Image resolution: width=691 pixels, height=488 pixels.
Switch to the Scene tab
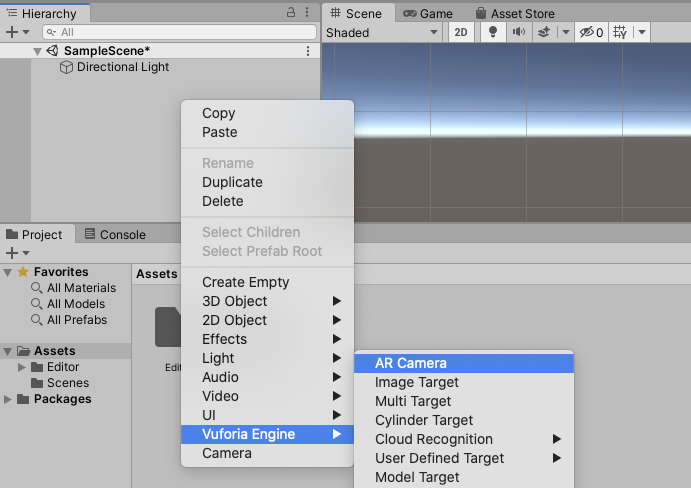click(x=356, y=14)
